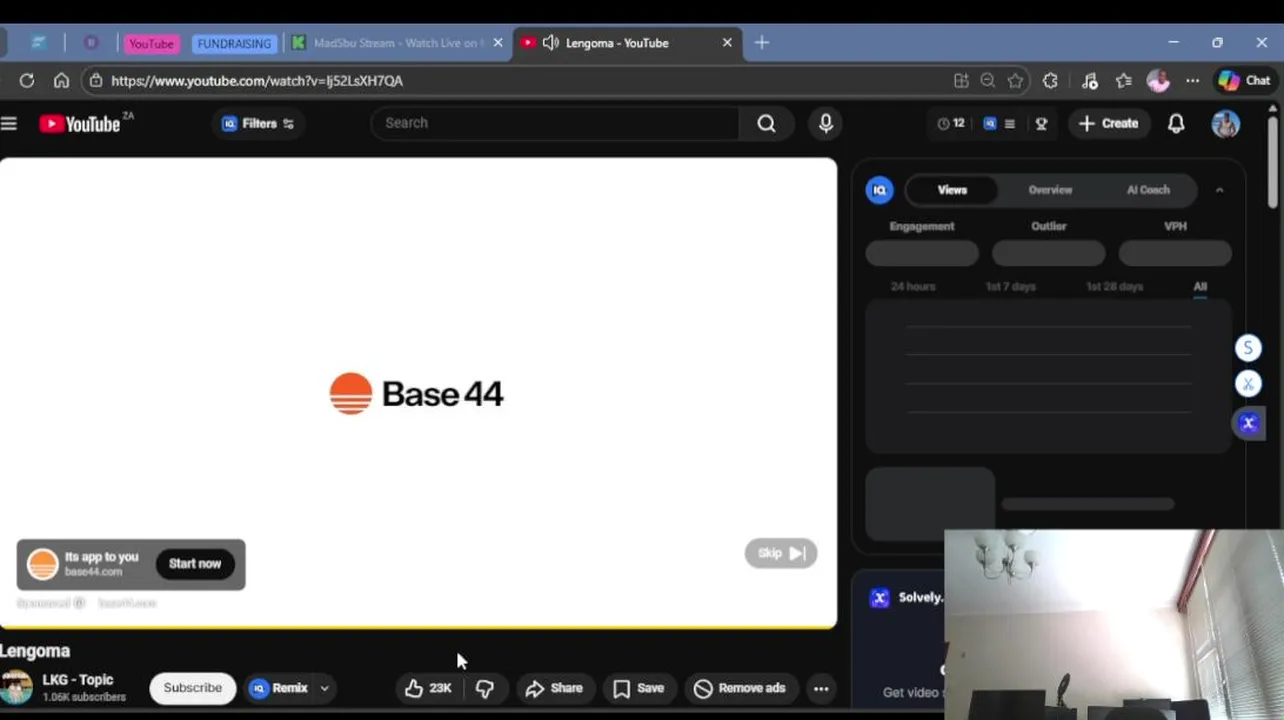Reload the page with the refresh icon
Image resolution: width=1284 pixels, height=720 pixels.
(27, 81)
